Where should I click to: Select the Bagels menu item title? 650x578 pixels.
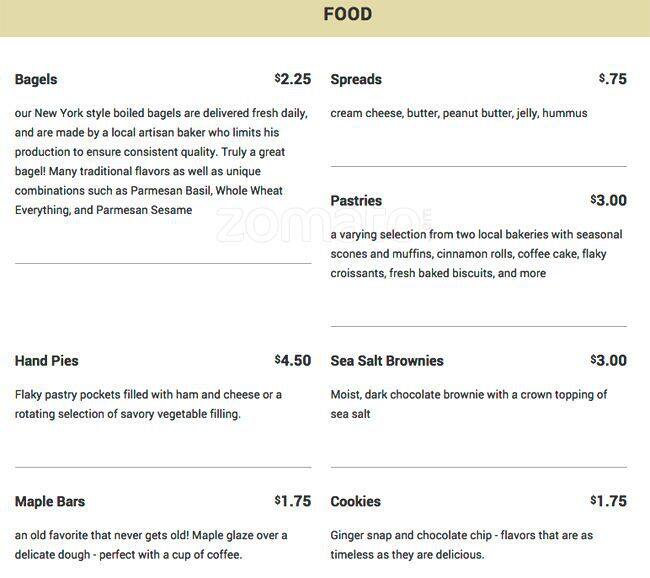pos(36,79)
